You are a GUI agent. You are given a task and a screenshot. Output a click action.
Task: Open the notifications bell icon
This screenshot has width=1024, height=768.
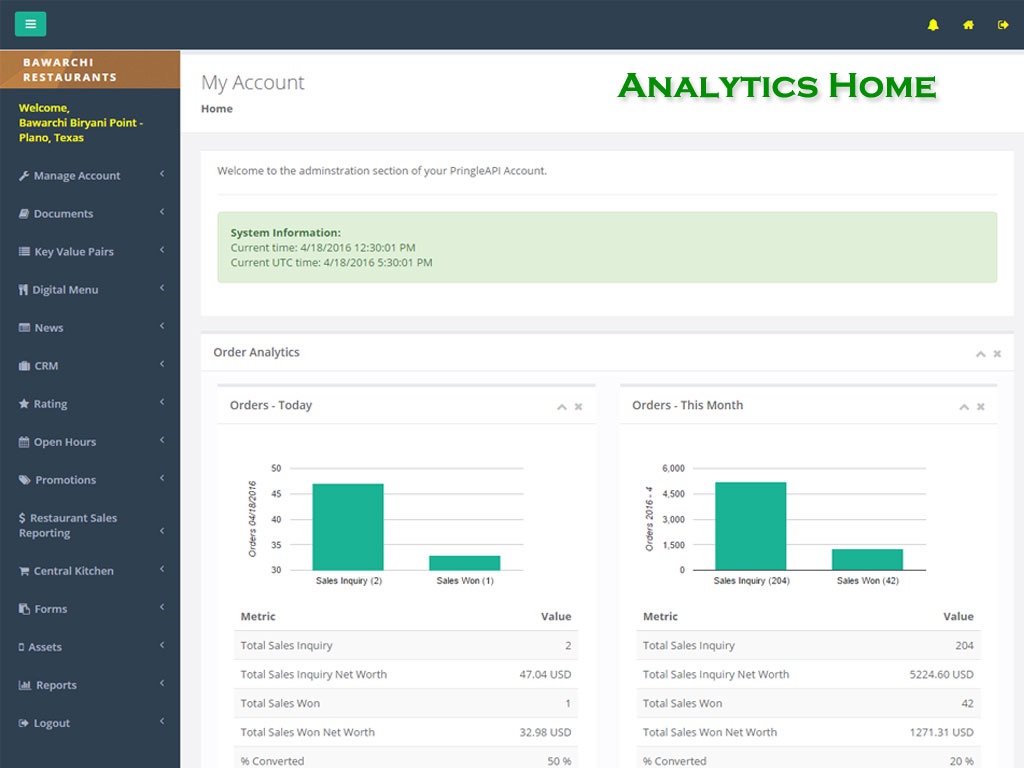[933, 25]
